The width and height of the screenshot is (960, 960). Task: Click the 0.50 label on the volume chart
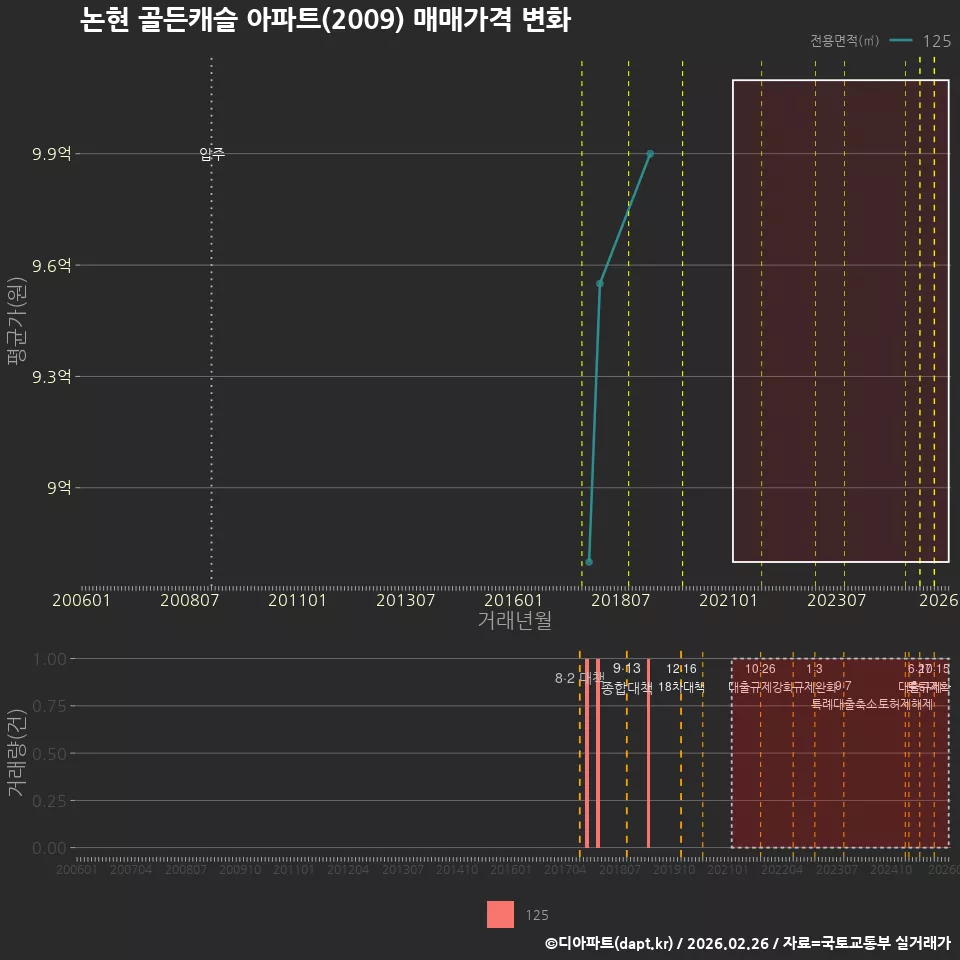coord(50,754)
